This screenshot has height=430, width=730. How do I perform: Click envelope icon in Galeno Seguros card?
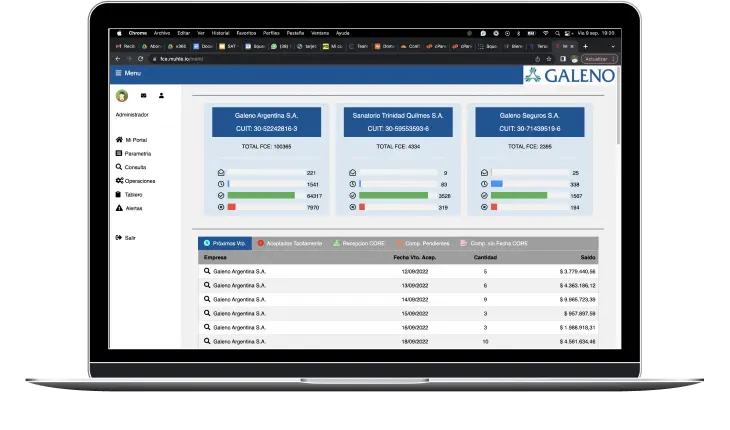coord(484,173)
